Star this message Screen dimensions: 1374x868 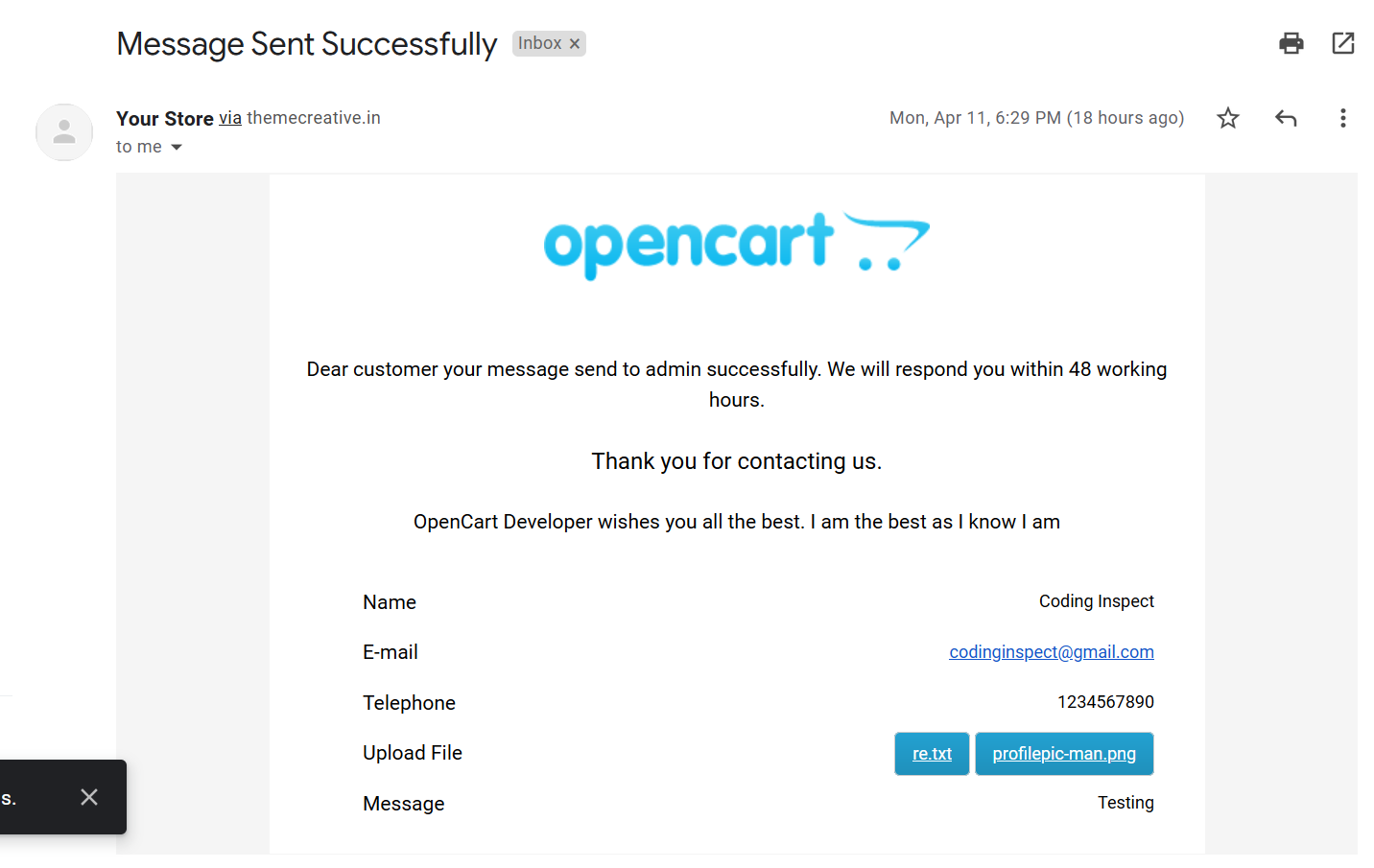click(1227, 118)
